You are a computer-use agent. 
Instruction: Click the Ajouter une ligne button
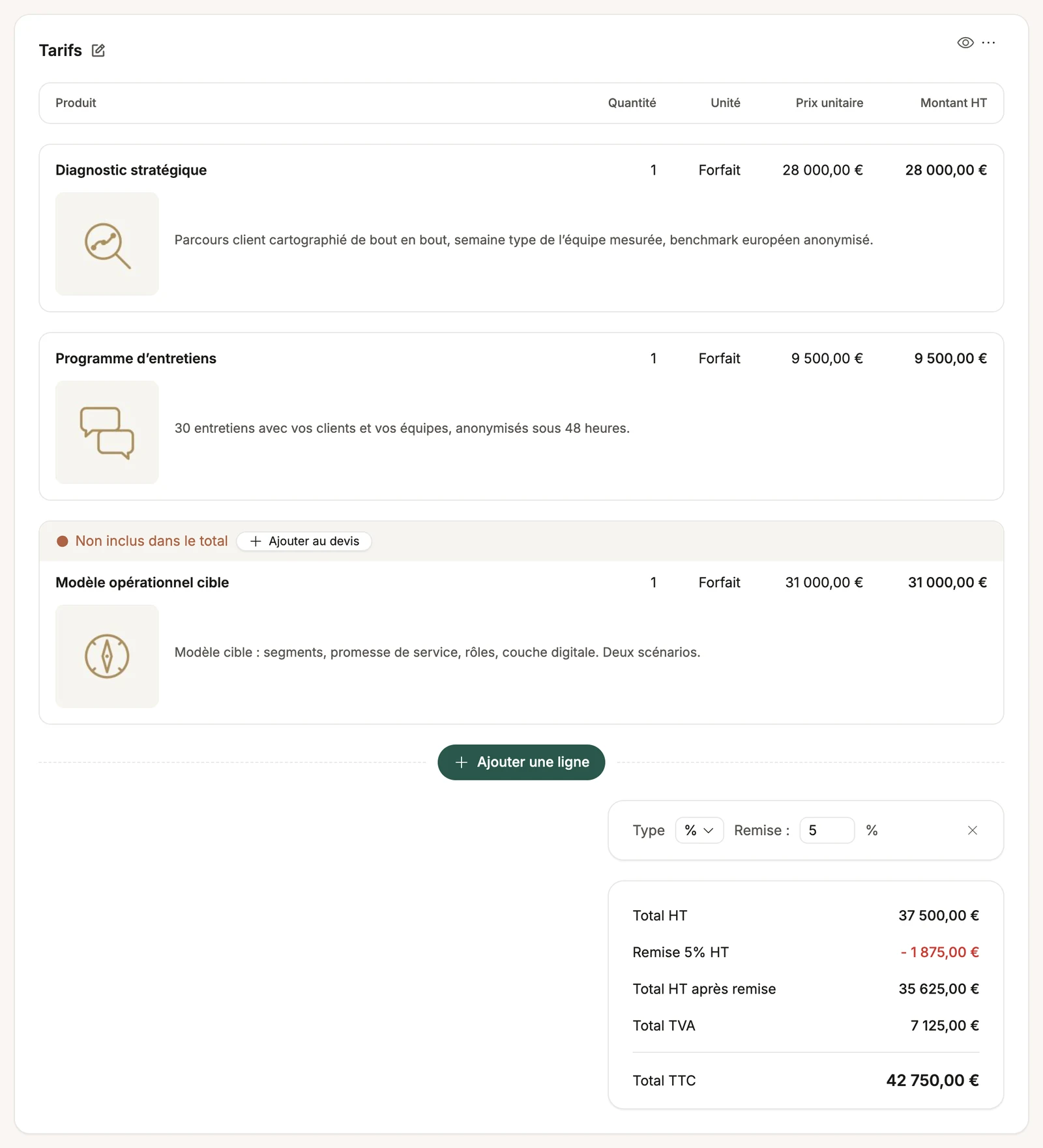521,762
